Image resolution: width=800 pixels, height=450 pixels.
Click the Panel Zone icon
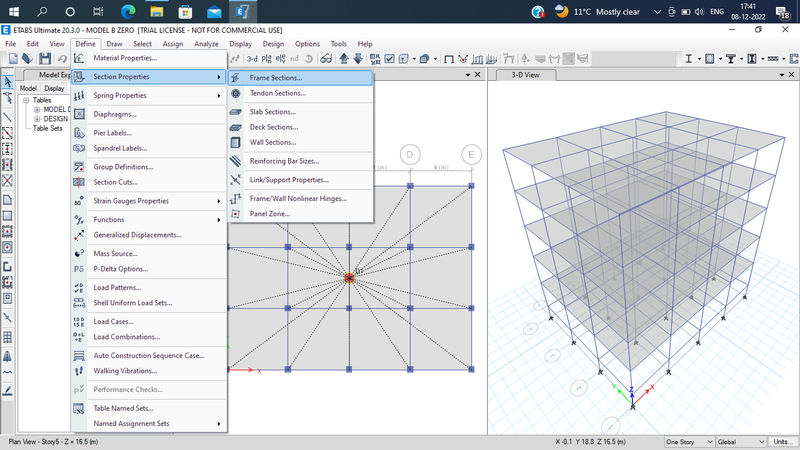pos(235,214)
